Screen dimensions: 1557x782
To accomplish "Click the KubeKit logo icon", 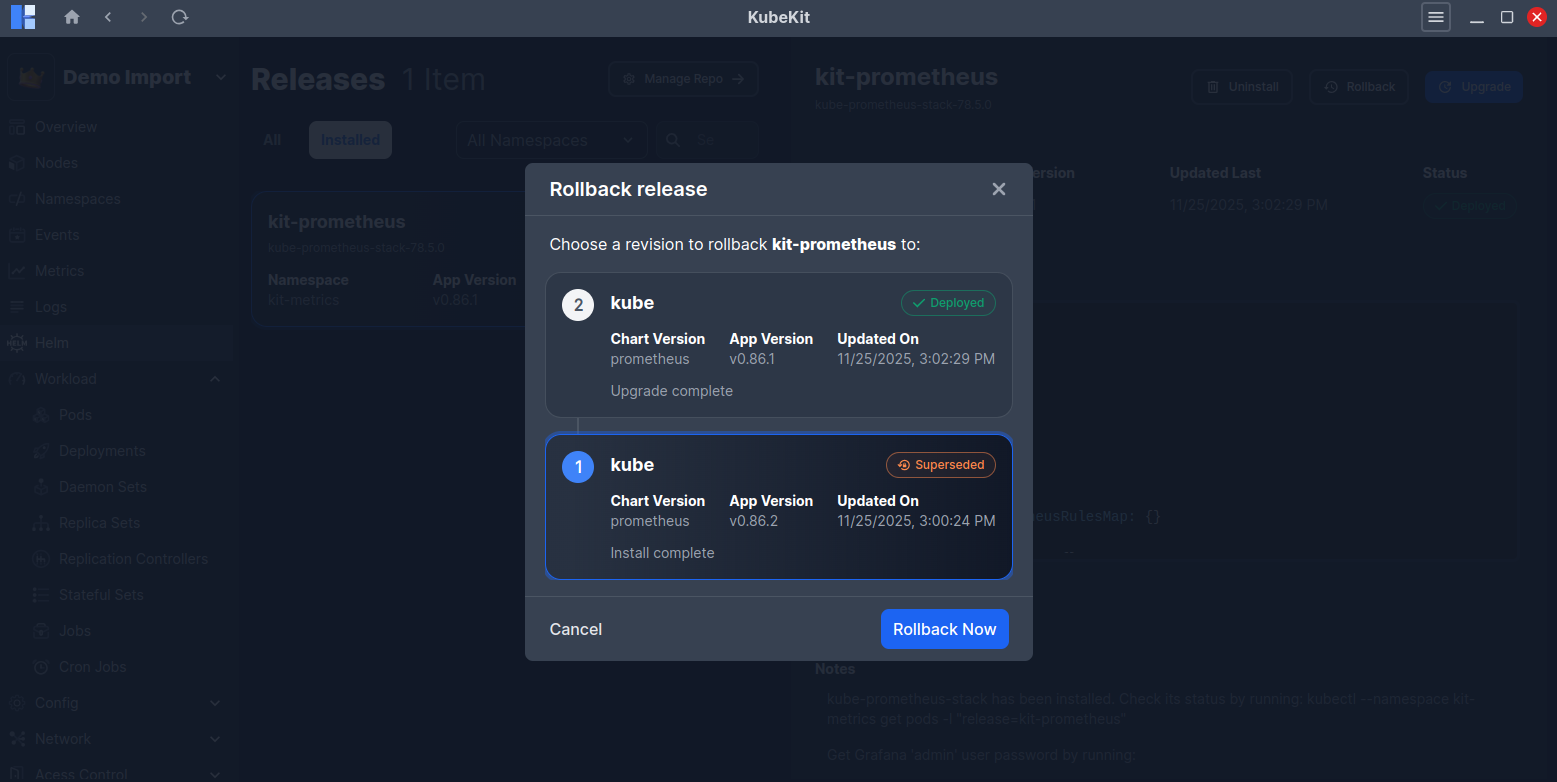I will (x=22, y=17).
